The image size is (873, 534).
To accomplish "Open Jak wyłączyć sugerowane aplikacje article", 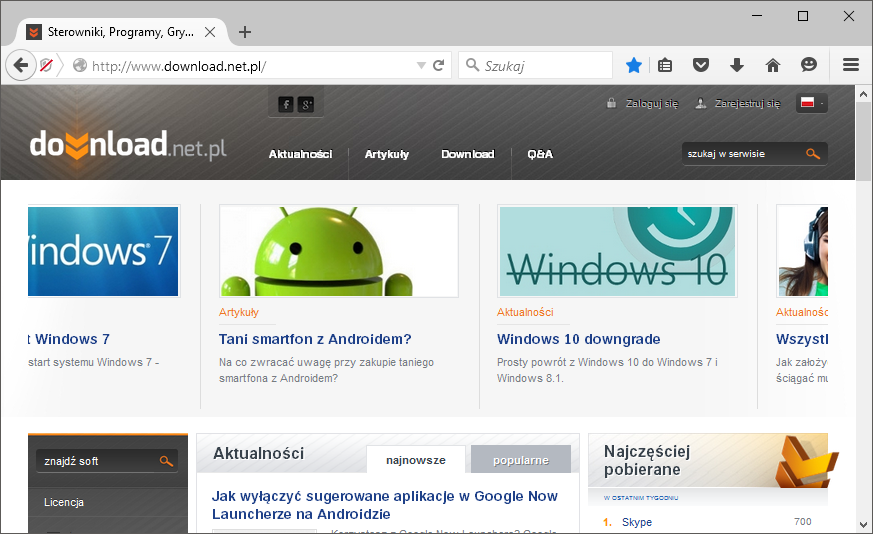I will [385, 505].
